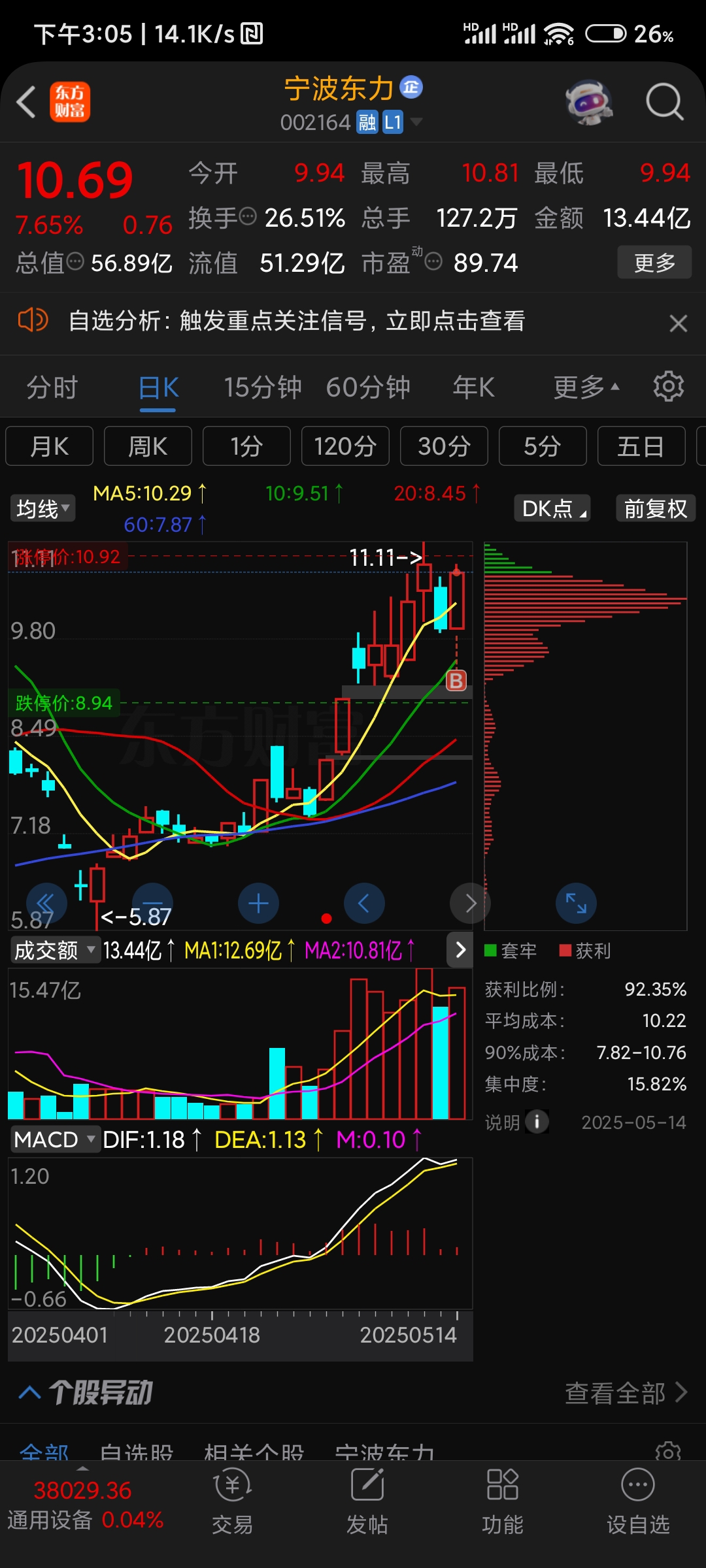Tap the plus zoom-in chart button
The width and height of the screenshot is (706, 1568).
(x=259, y=904)
